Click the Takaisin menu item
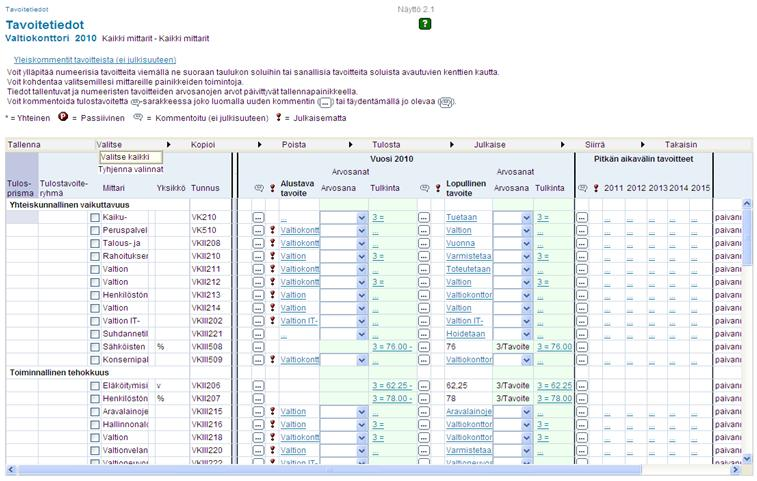 pos(681,145)
